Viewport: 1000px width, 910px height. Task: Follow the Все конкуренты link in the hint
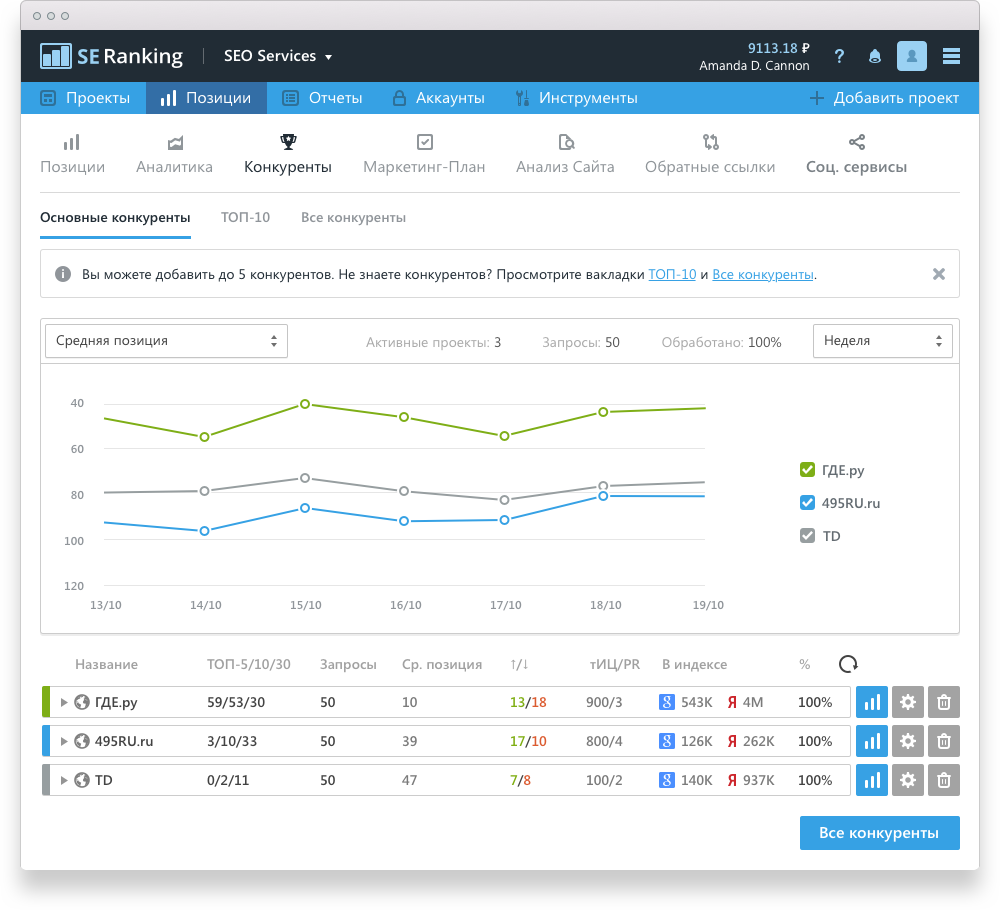763,274
